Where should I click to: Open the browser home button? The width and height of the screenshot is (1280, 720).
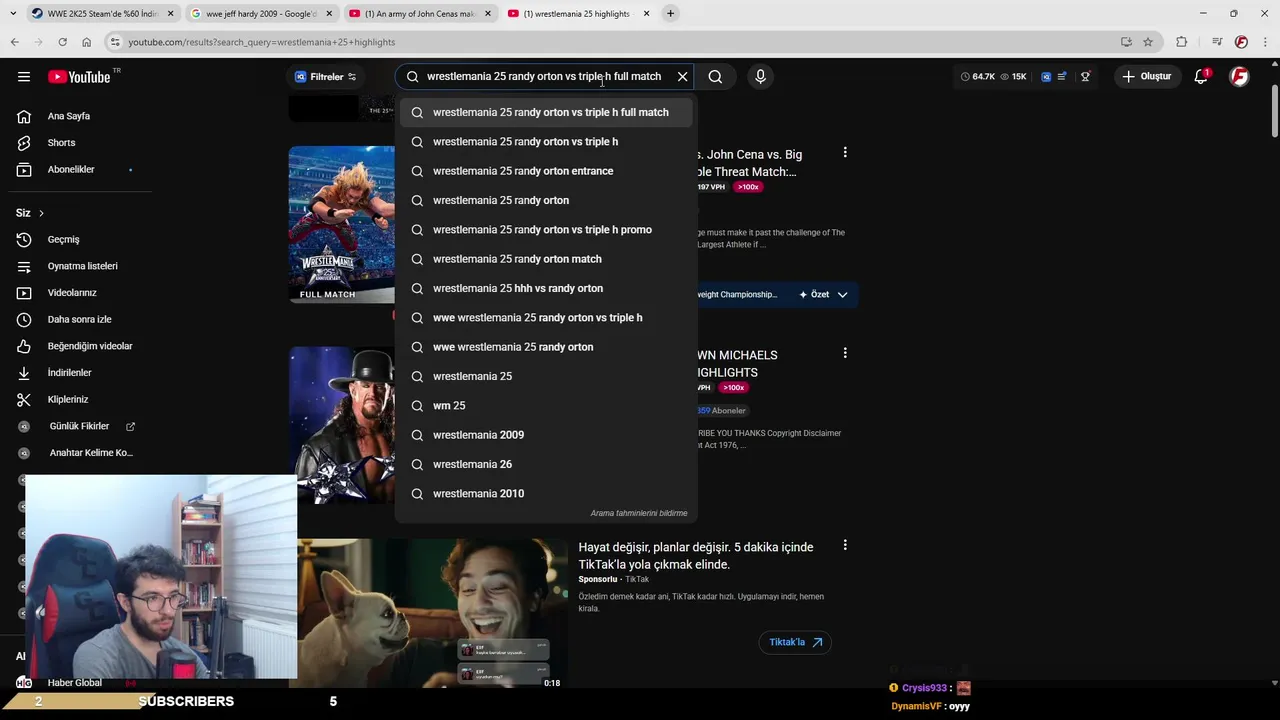click(x=86, y=42)
